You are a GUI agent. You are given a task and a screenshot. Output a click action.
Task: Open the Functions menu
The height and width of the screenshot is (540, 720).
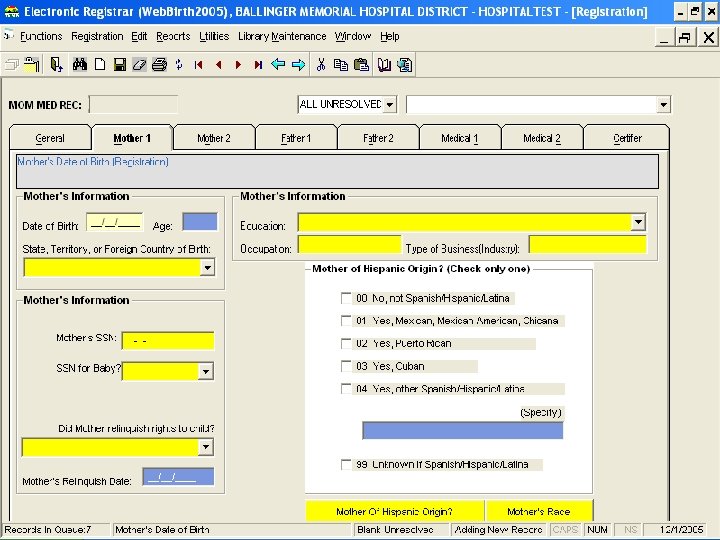coord(41,36)
